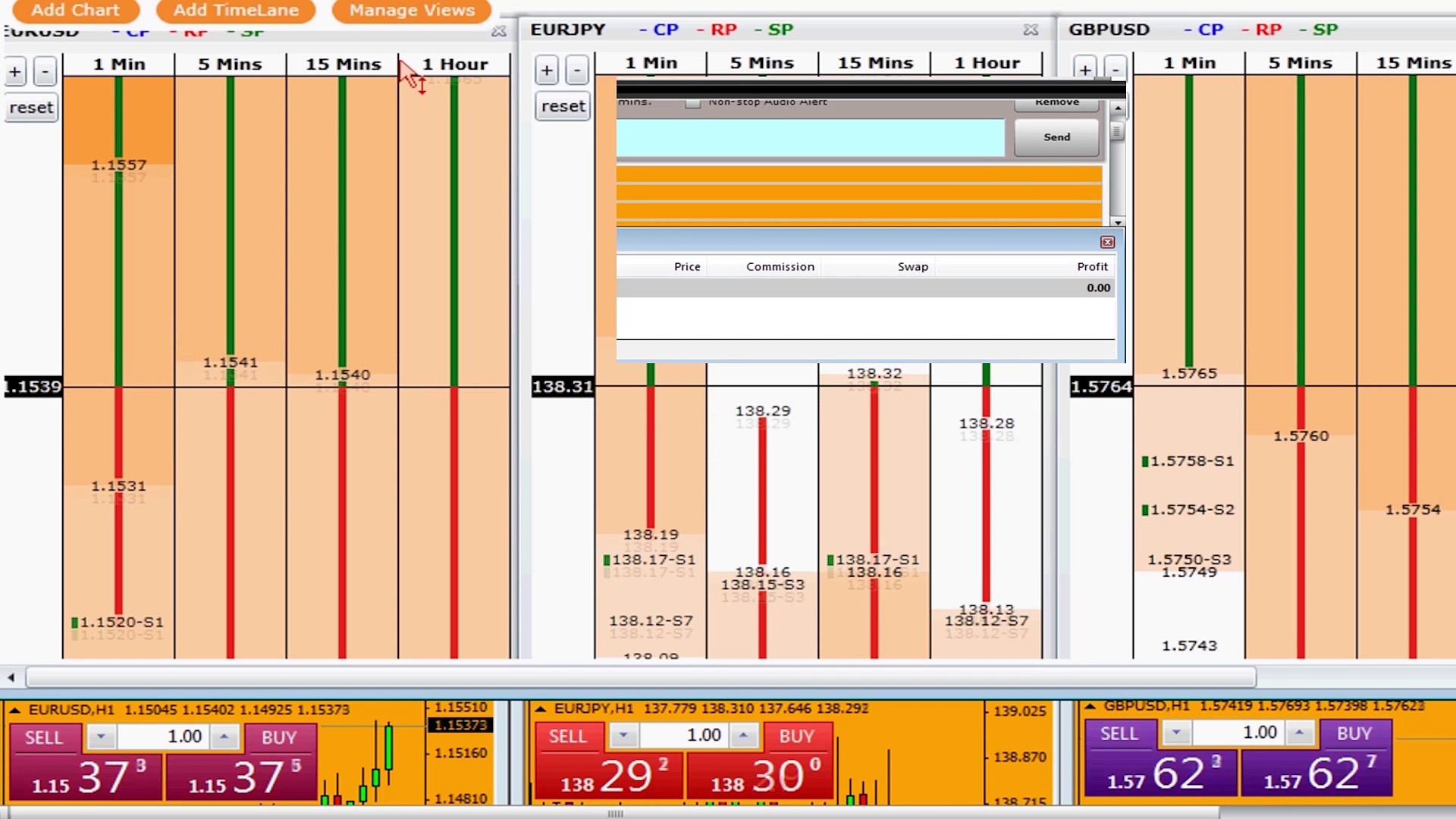Reset the EURUSD panel view
1456x819 pixels.
[32, 108]
